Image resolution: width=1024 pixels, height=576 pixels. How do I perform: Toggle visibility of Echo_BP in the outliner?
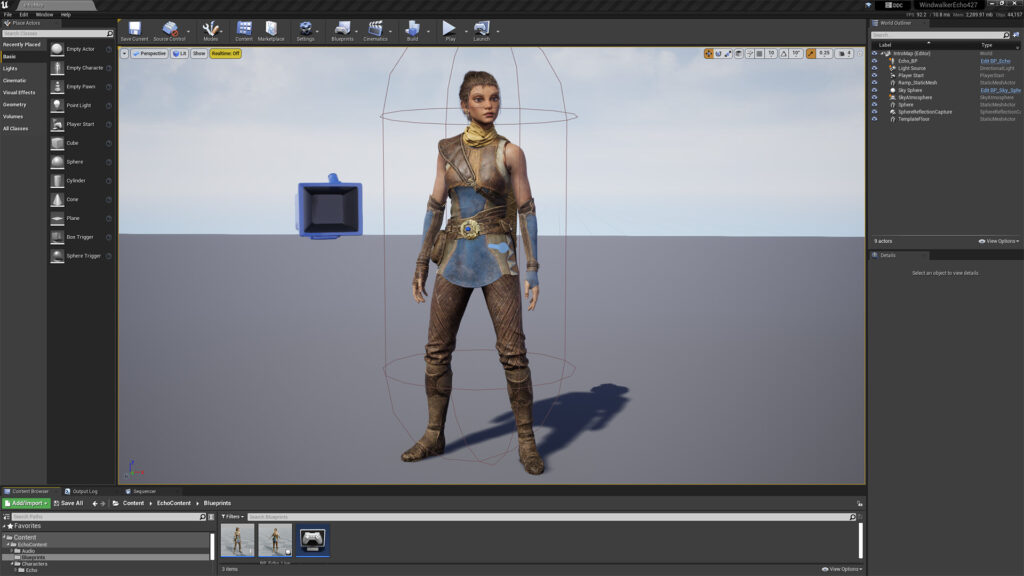(x=874, y=61)
